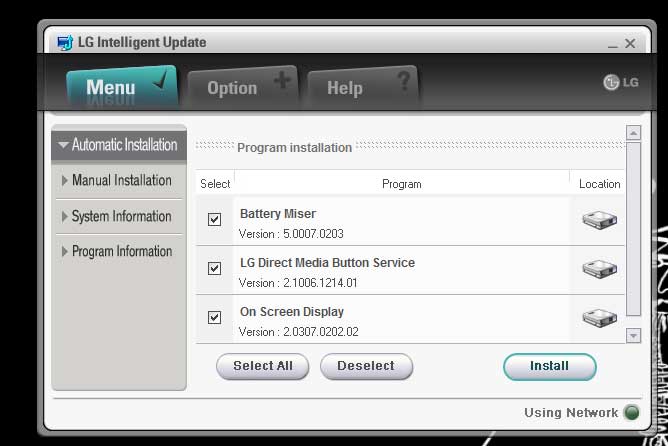This screenshot has width=668, height=446.
Task: Click the scrollbar up arrow
Action: click(633, 133)
